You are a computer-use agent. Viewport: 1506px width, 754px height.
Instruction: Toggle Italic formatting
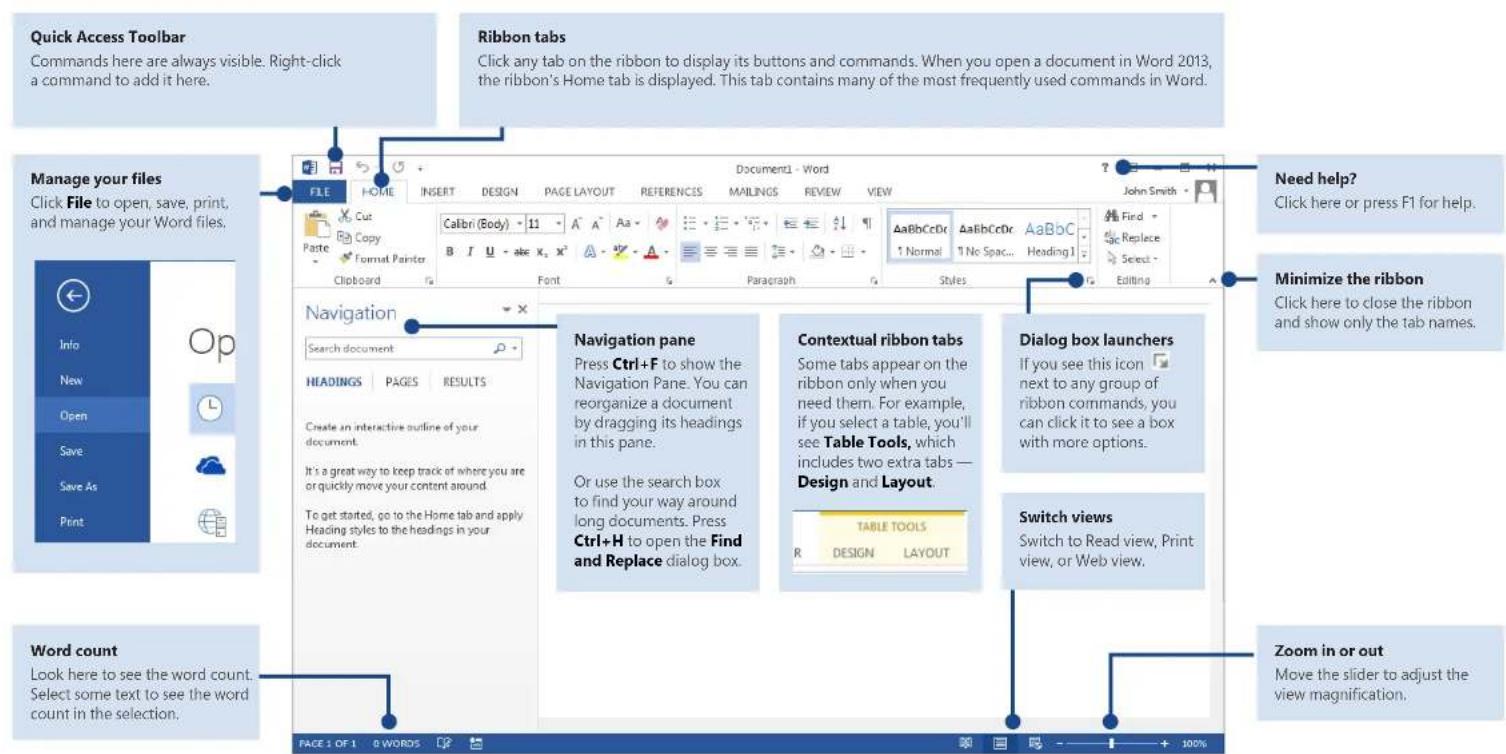pyautogui.click(x=470, y=252)
